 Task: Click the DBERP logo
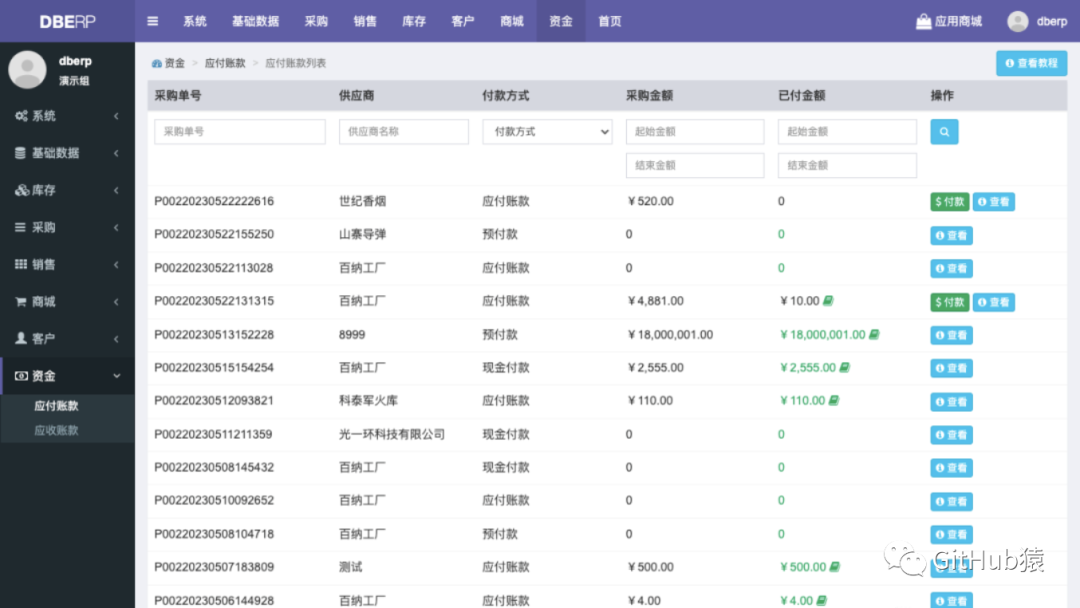pyautogui.click(x=68, y=21)
